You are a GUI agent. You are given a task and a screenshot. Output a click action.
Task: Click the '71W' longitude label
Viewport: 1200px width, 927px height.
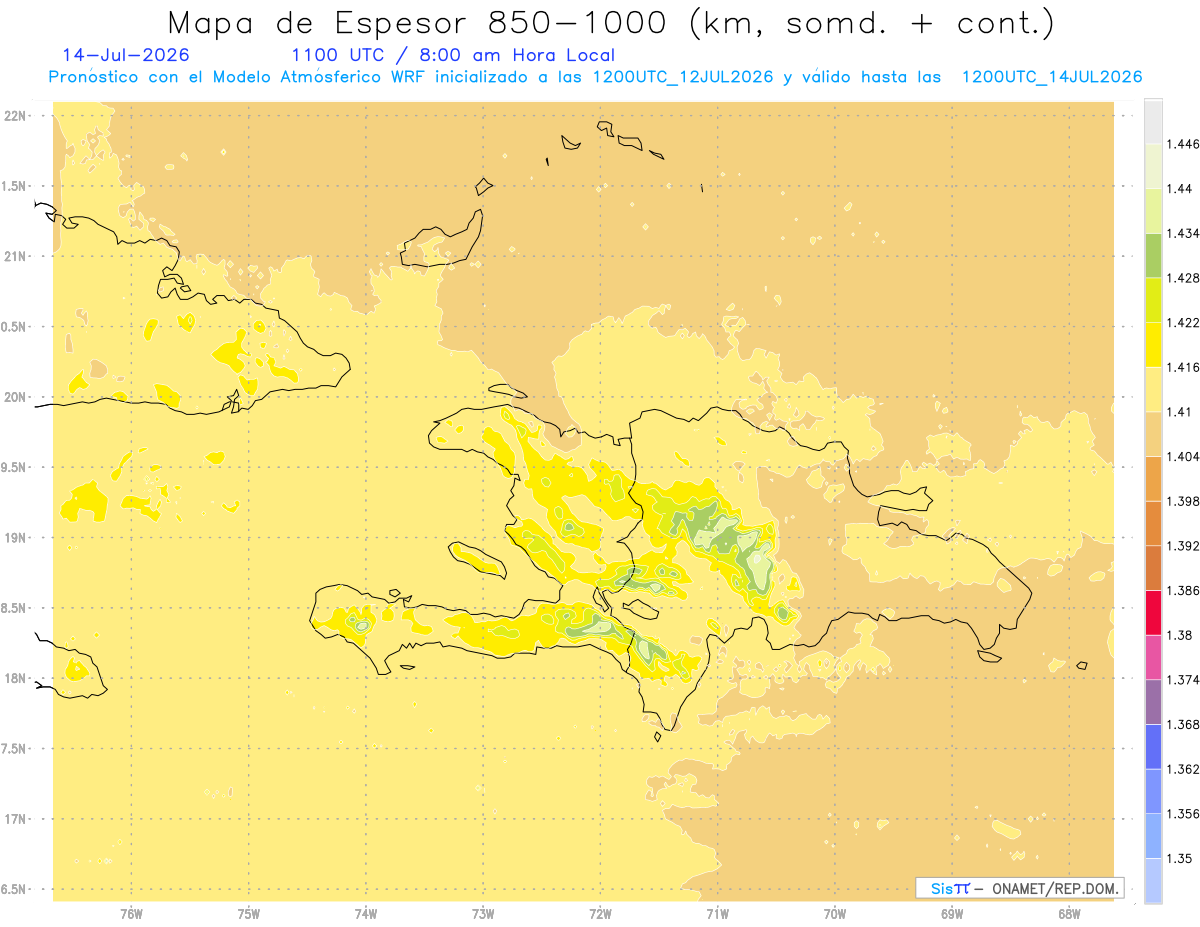[x=717, y=914]
